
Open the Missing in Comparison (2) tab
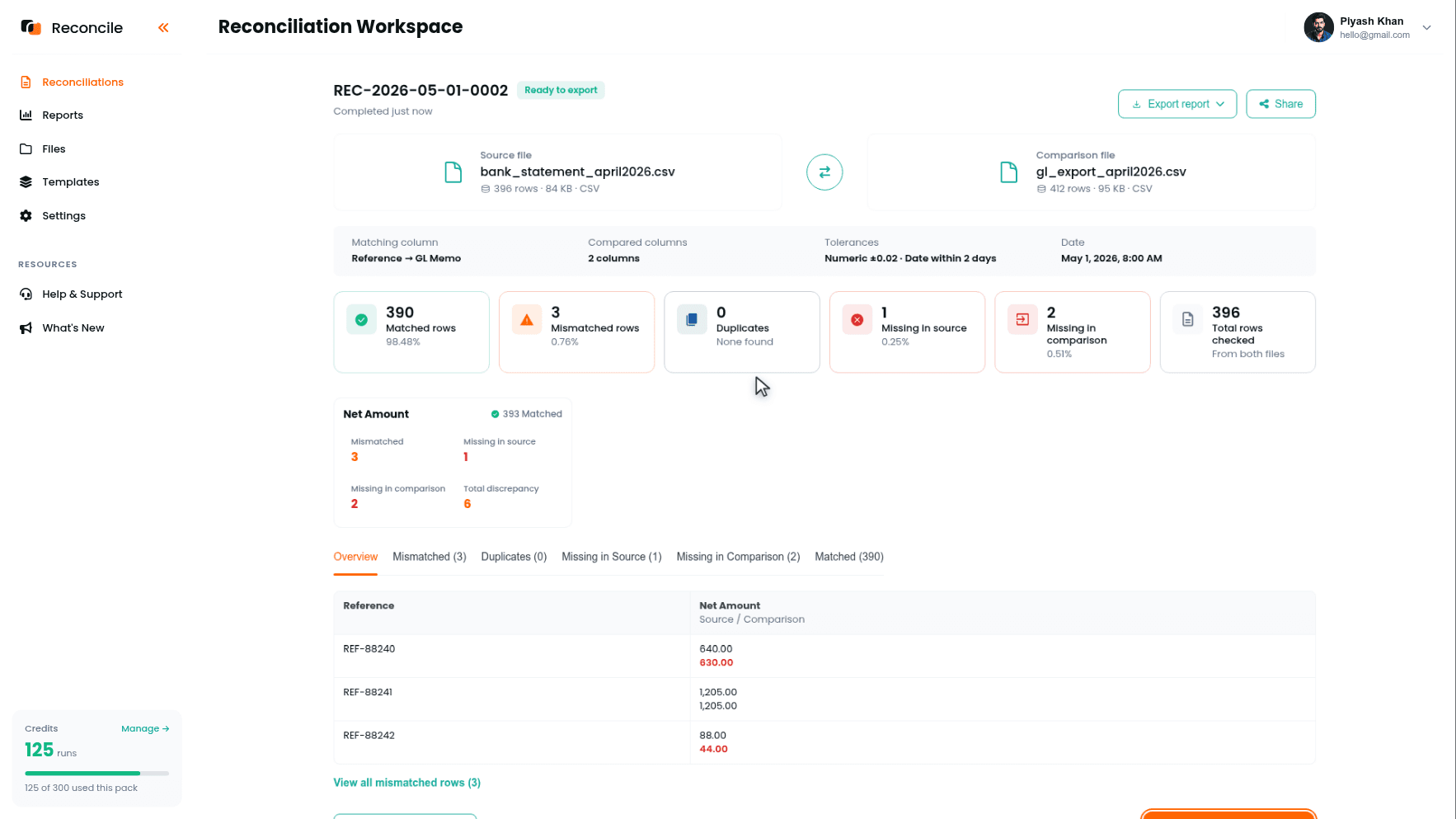click(x=738, y=557)
